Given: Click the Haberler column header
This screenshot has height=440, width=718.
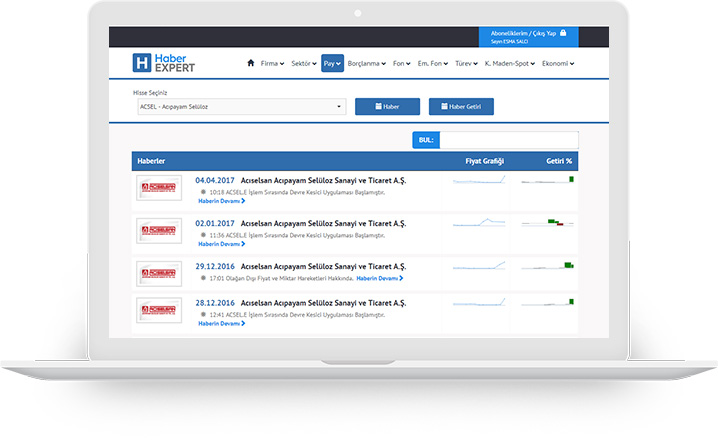Looking at the screenshot, I should [151, 161].
